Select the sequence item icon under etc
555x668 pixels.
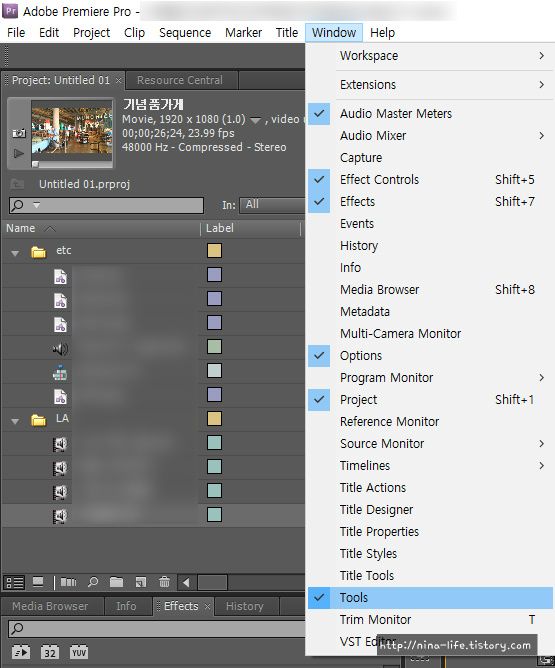point(60,373)
